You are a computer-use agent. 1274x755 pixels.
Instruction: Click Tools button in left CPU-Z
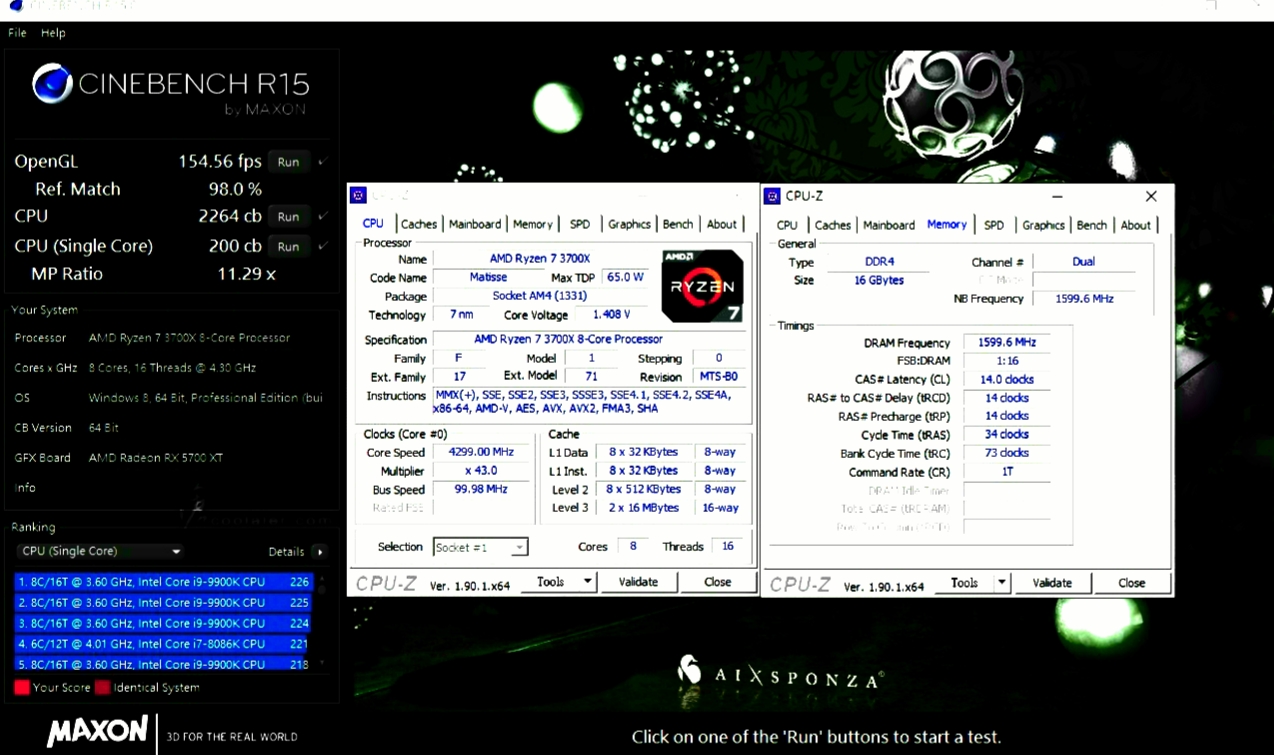tap(551, 582)
